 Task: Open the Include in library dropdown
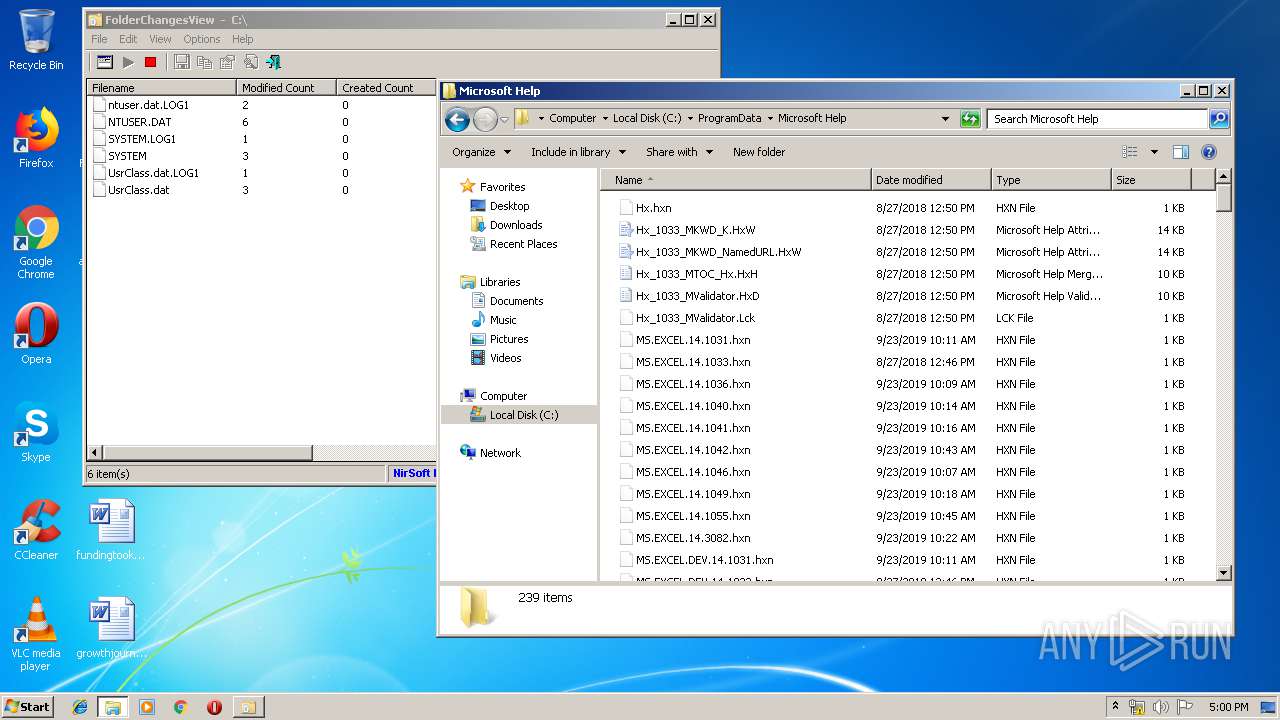tap(578, 152)
